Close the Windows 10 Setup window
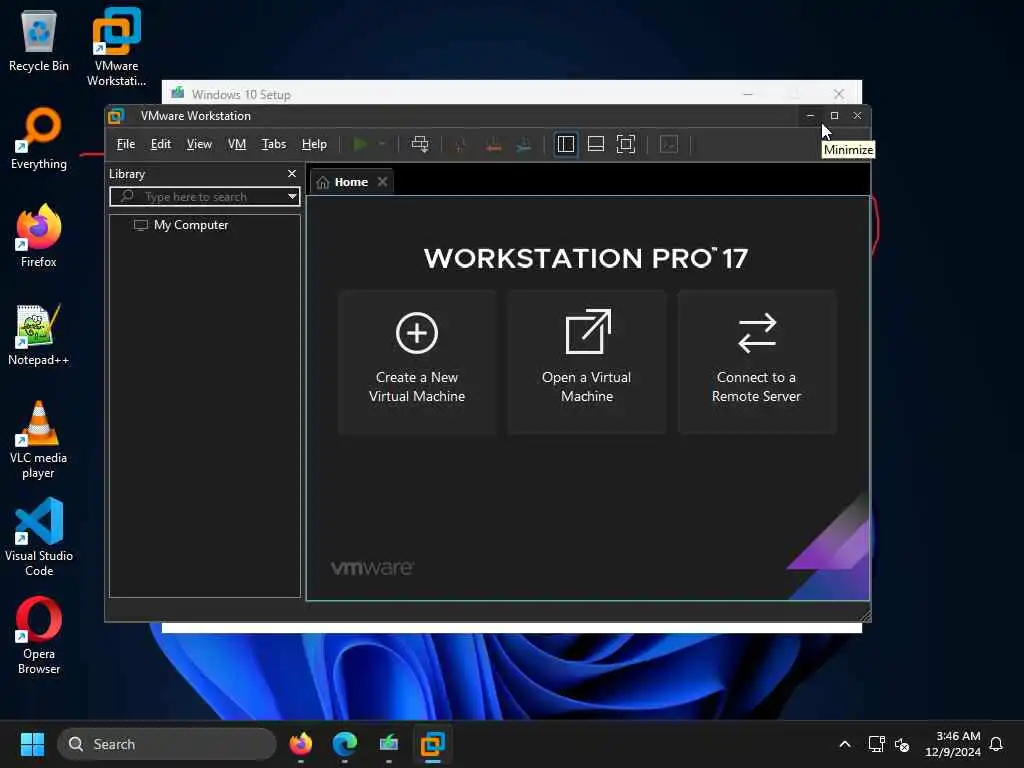 [x=839, y=94]
